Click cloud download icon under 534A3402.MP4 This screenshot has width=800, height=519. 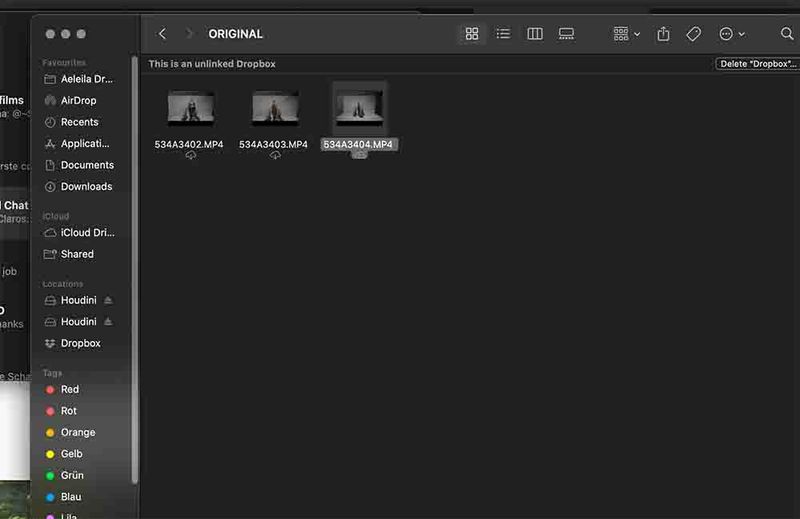[191, 156]
